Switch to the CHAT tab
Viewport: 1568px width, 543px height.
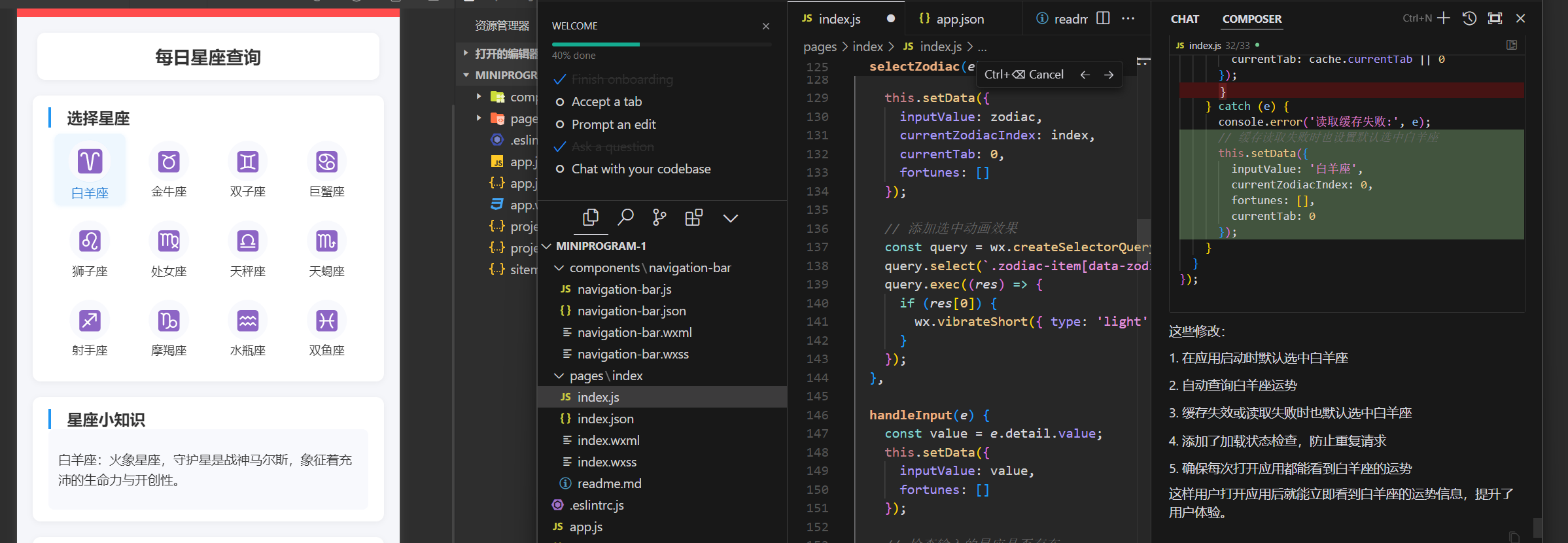coord(1185,19)
